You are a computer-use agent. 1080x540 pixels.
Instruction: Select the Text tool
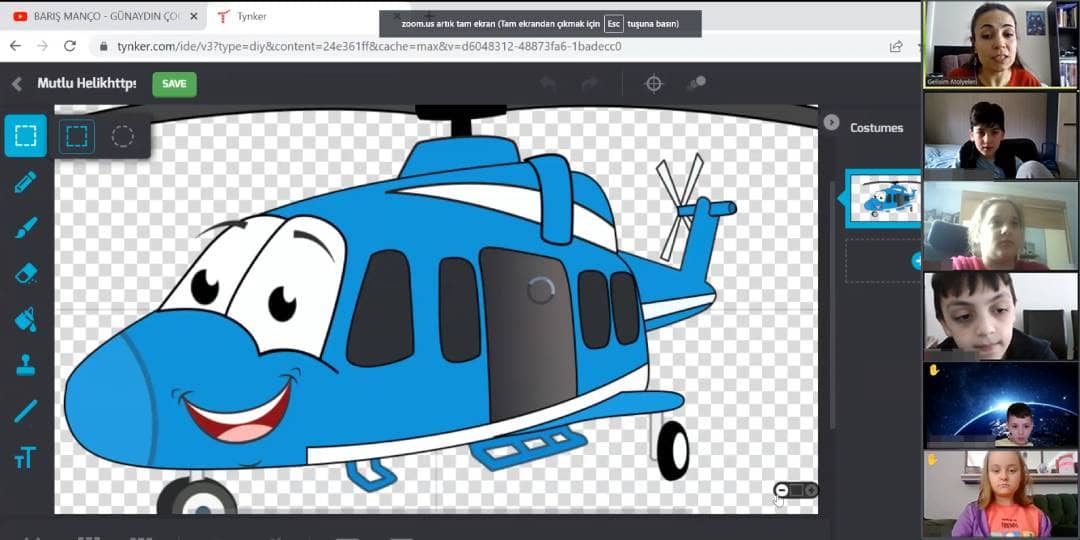pyautogui.click(x=25, y=457)
